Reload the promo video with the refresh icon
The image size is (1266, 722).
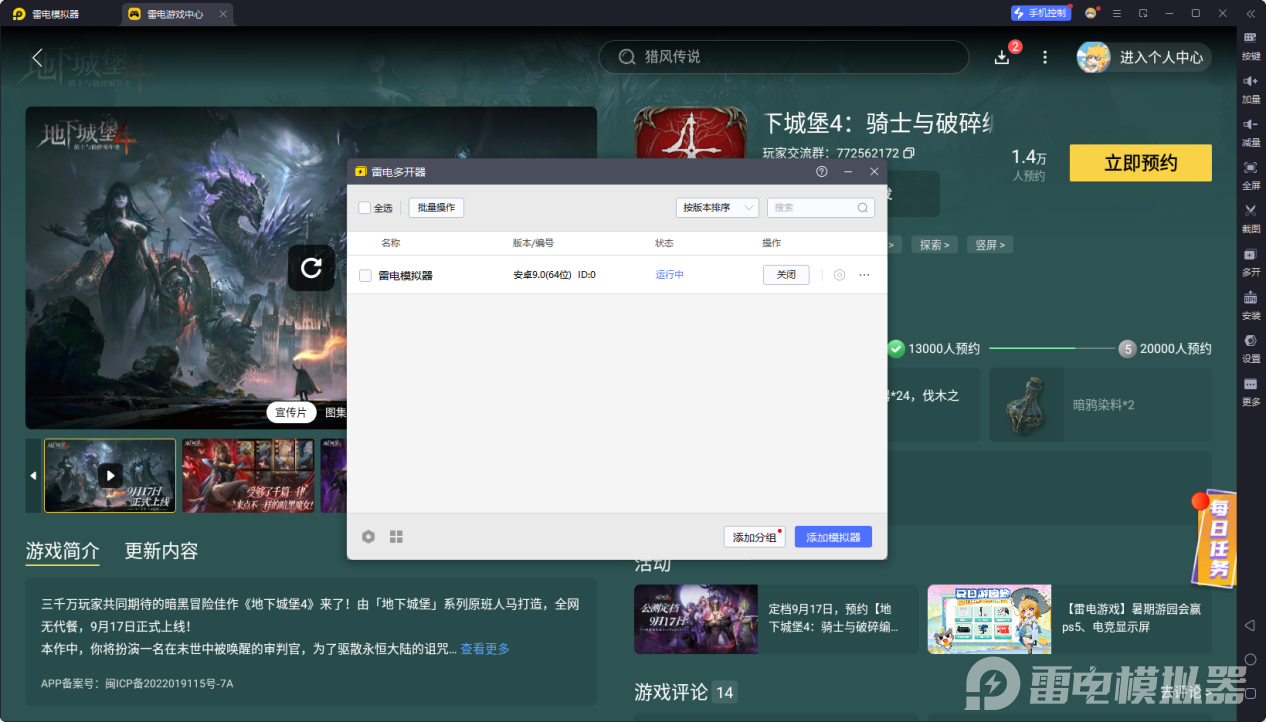click(x=311, y=268)
